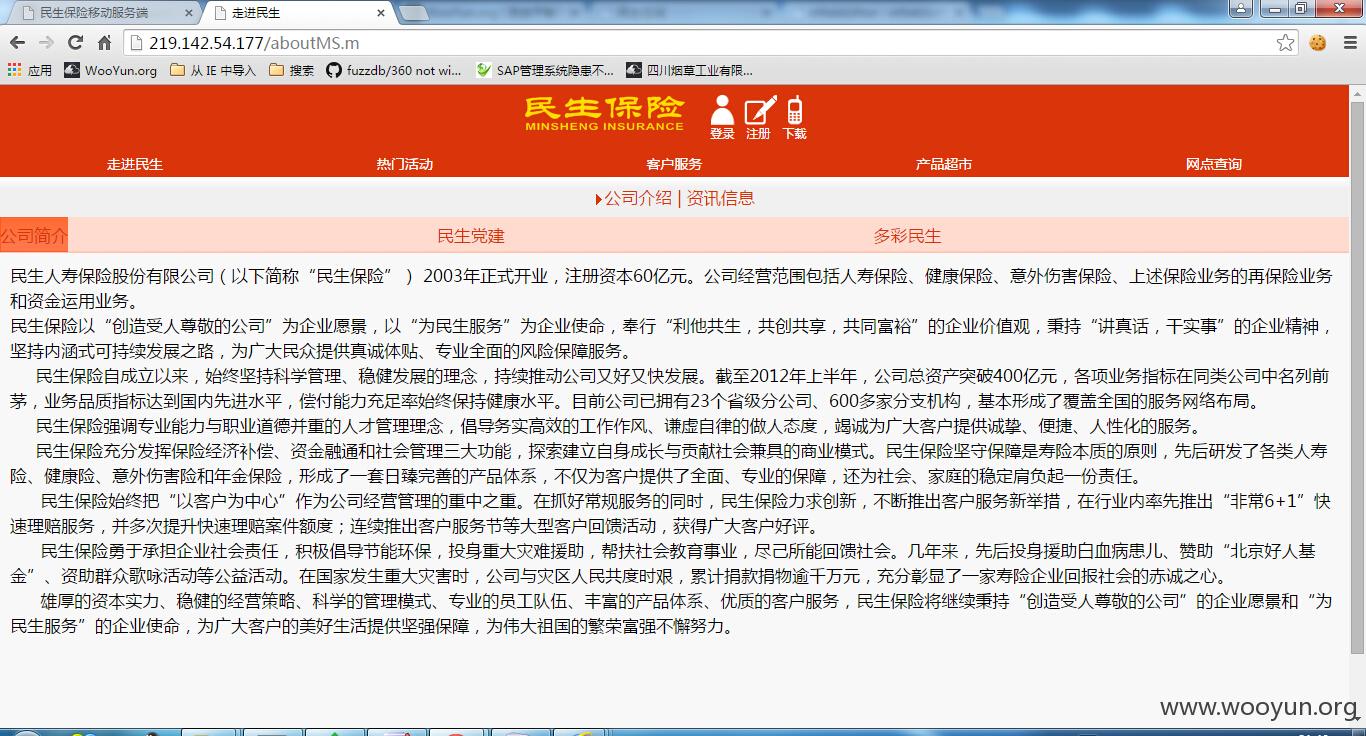Go to the browser home page icon
The image size is (1366, 736).
(104, 43)
